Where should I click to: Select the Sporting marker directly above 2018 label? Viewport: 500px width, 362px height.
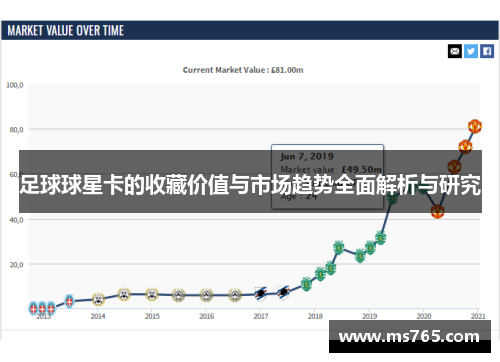pyautogui.click(x=320, y=274)
